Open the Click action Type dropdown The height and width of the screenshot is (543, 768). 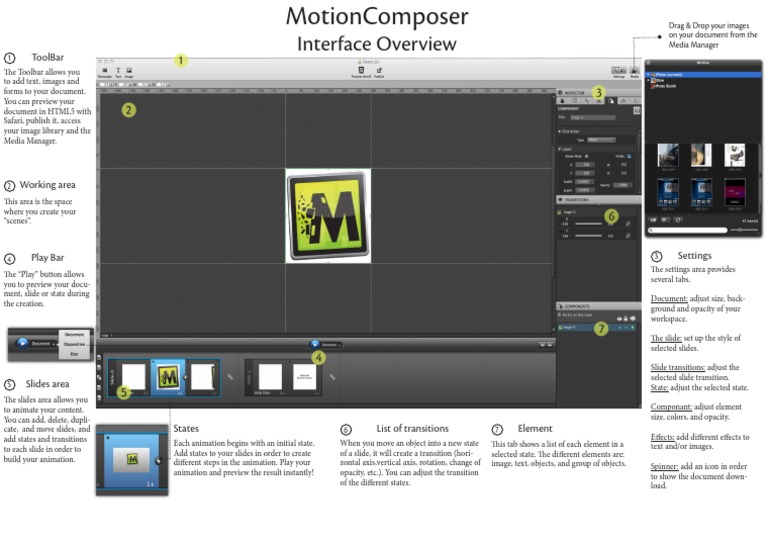[x=601, y=140]
